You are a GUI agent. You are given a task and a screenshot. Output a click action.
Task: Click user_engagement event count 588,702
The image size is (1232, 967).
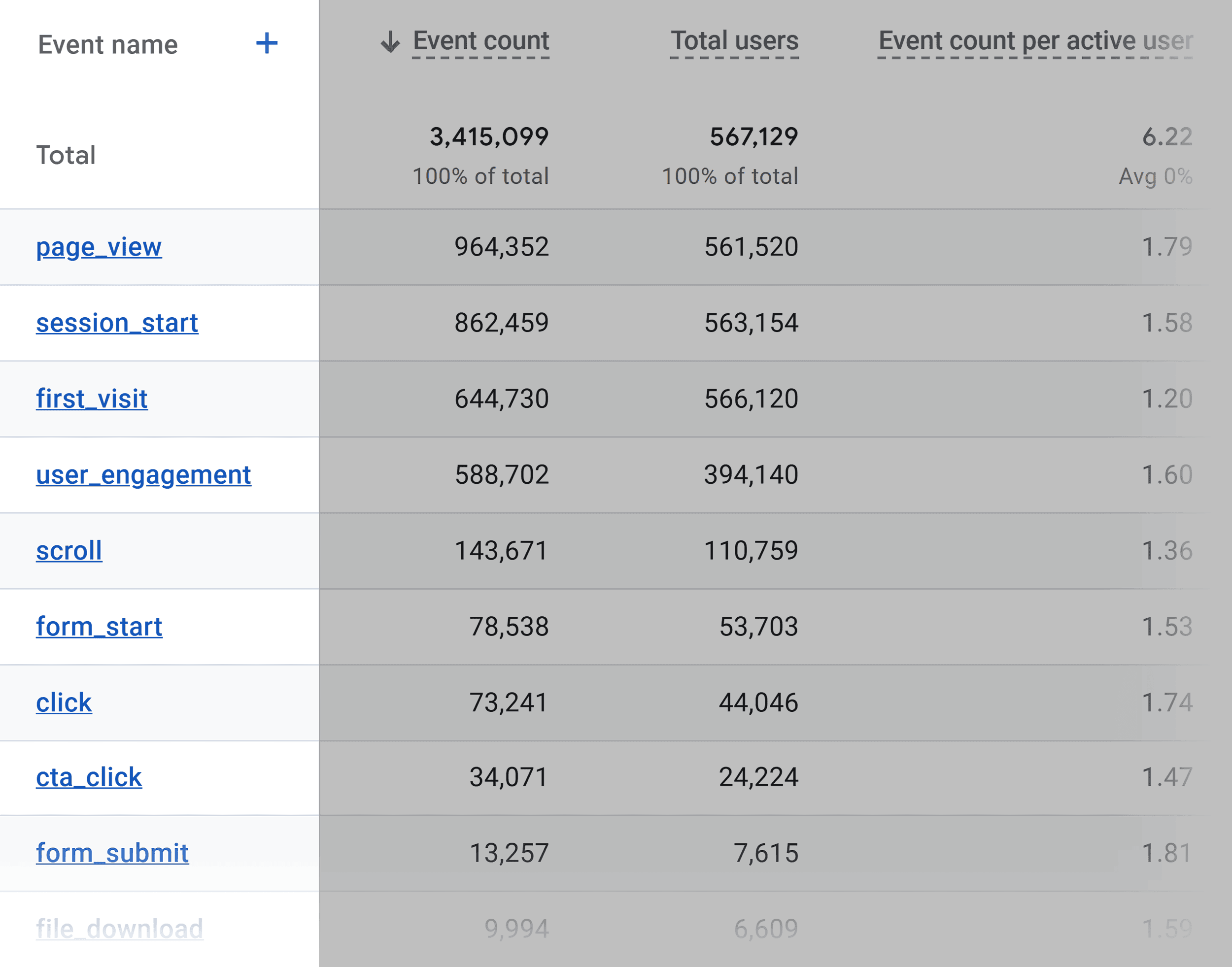(x=501, y=474)
